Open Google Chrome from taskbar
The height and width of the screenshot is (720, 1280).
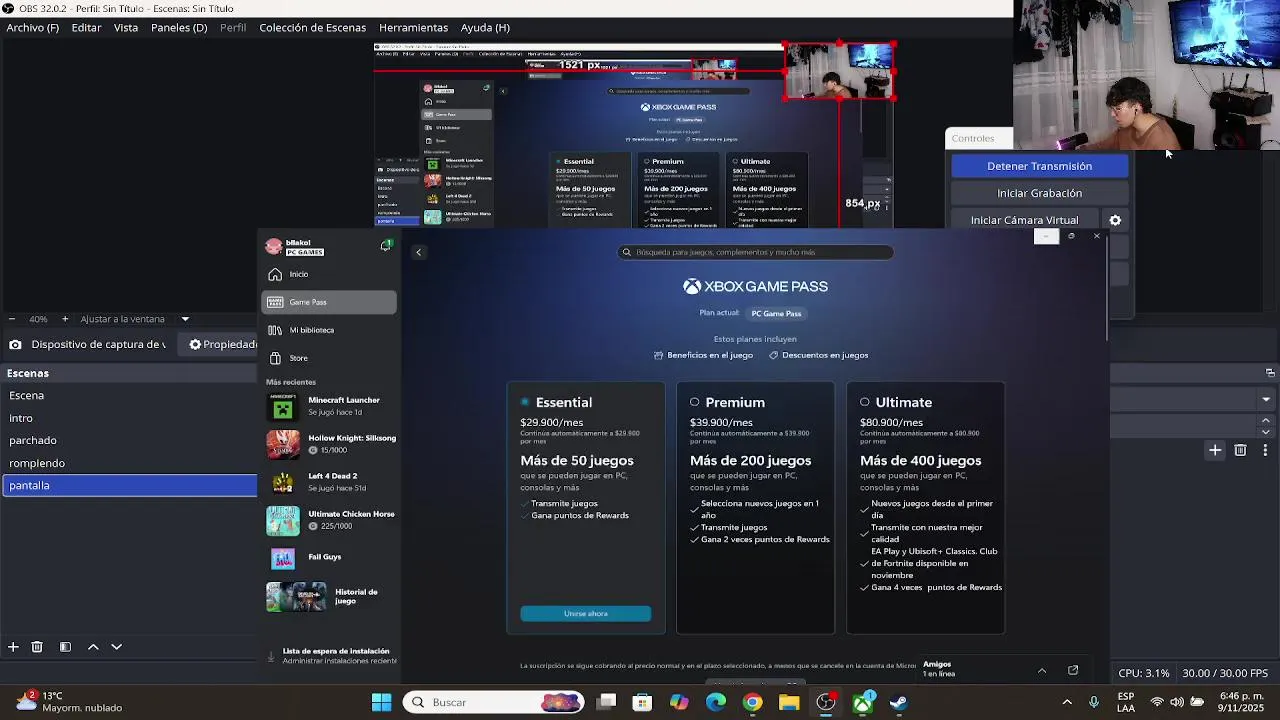[752, 702]
